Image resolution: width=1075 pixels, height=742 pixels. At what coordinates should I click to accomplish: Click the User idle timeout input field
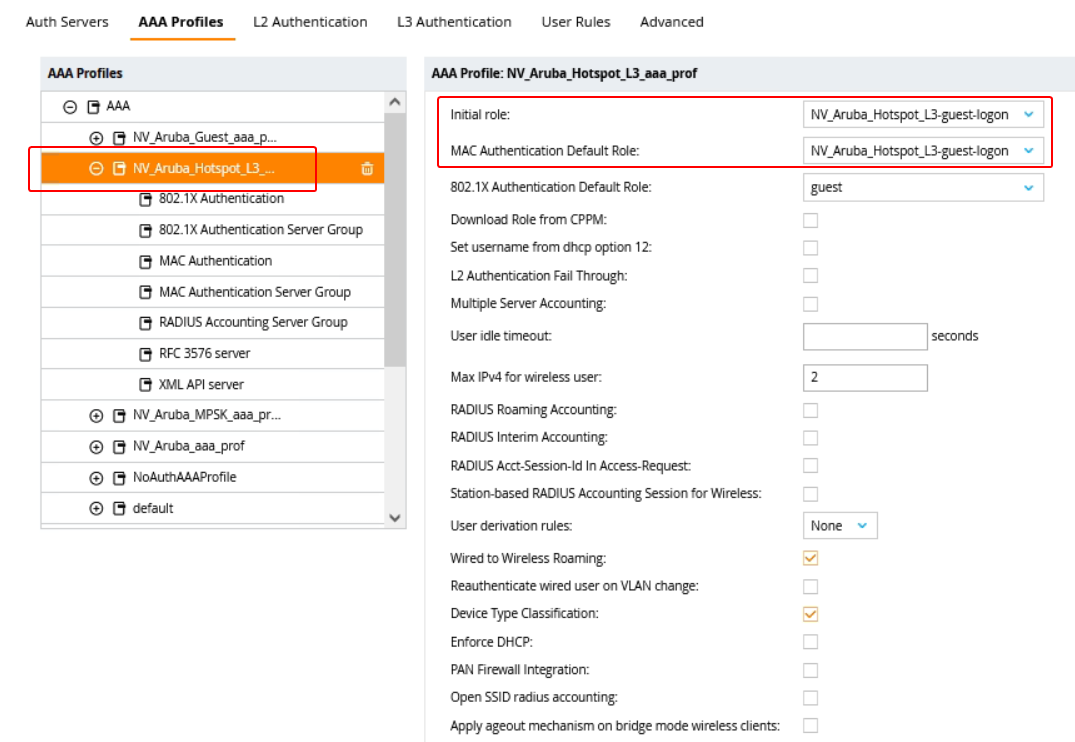click(x=864, y=336)
